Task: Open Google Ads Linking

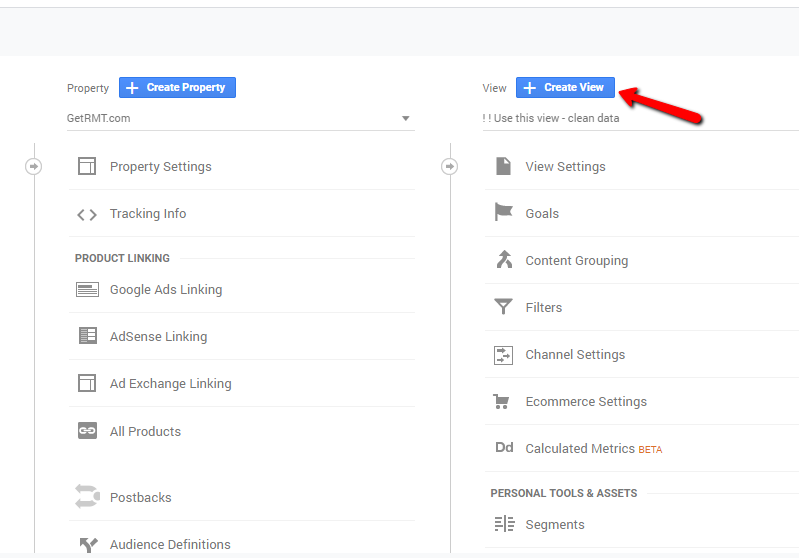Action: [166, 289]
